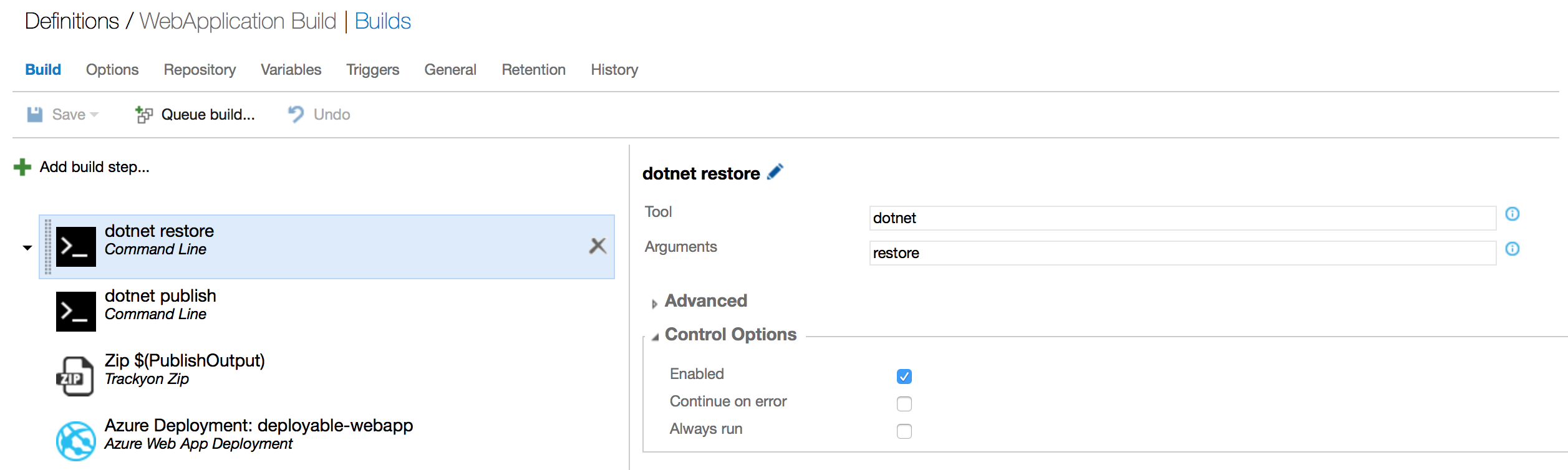Click the info icon next to Arguments field
The height and width of the screenshot is (470, 1568).
click(x=1512, y=249)
